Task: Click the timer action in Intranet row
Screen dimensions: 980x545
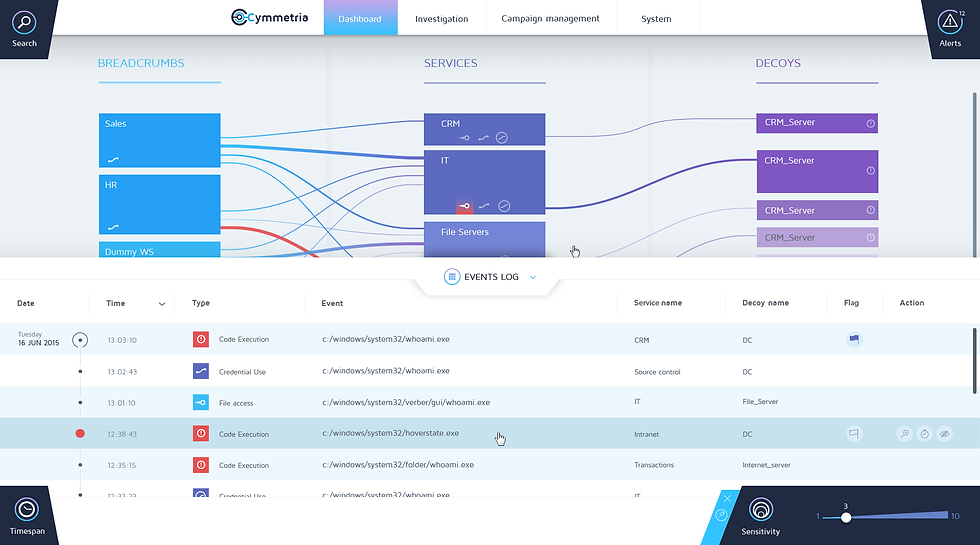Action: tap(924, 433)
